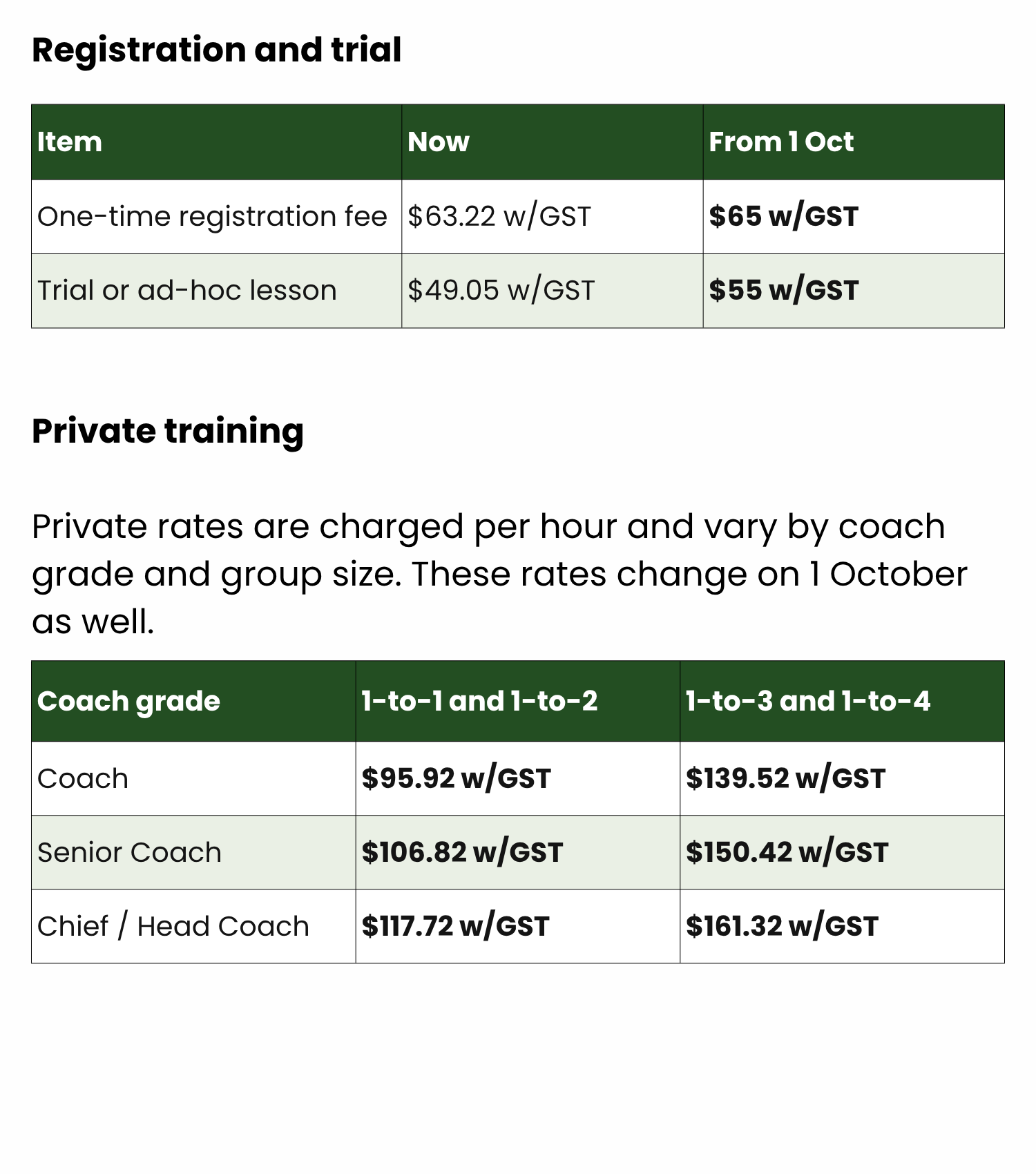Click the $55 w/GST trial price
1036x1174 pixels.
[783, 291]
